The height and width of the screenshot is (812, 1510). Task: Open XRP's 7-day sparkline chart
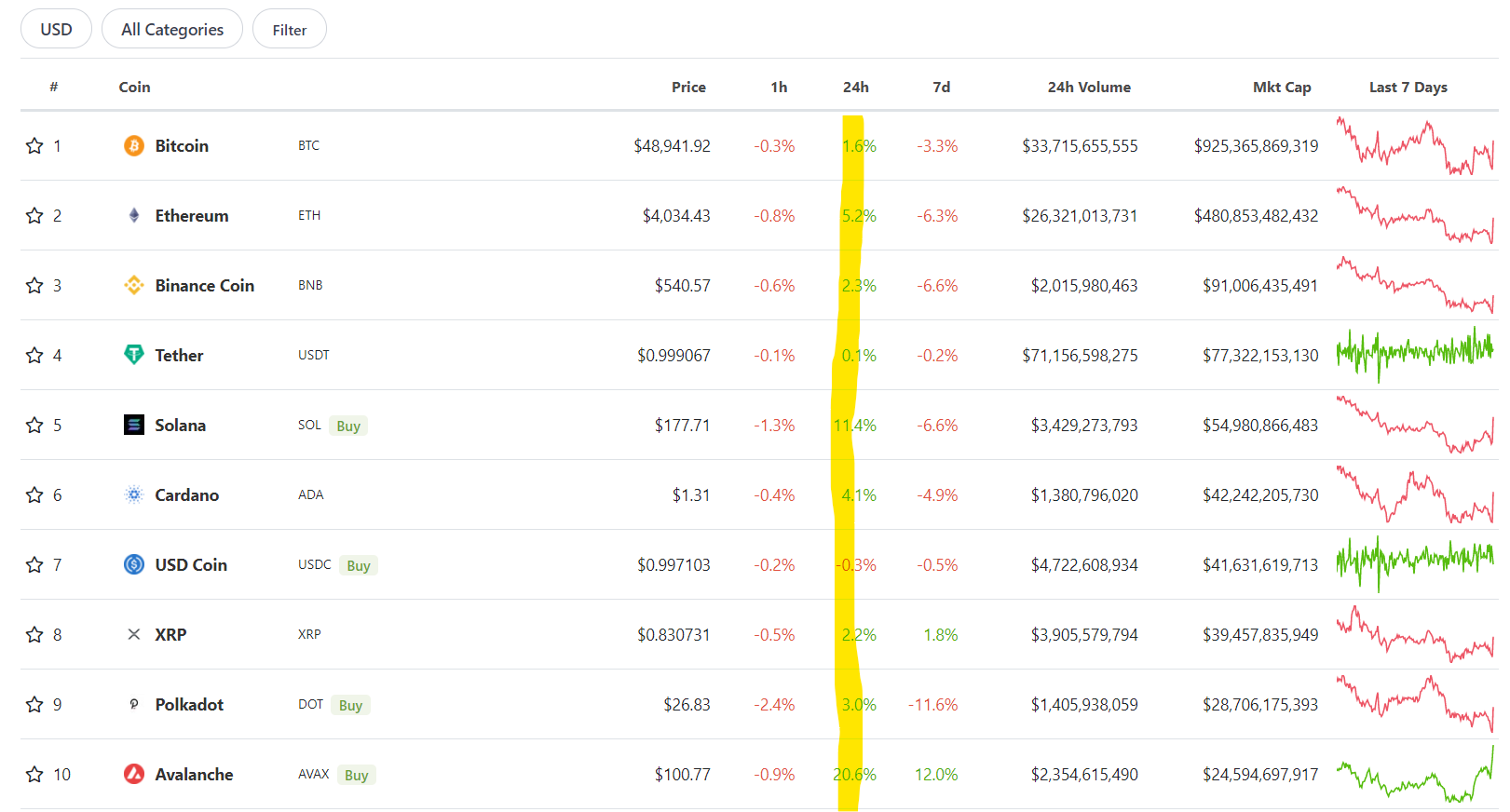pyautogui.click(x=1415, y=634)
